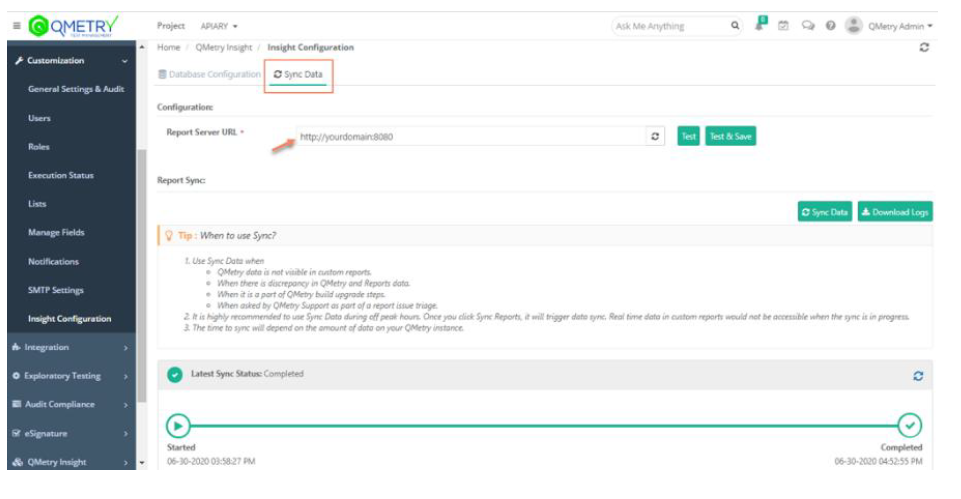The image size is (961, 499).
Task: Open the calendar schedule icon
Action: pos(783,26)
